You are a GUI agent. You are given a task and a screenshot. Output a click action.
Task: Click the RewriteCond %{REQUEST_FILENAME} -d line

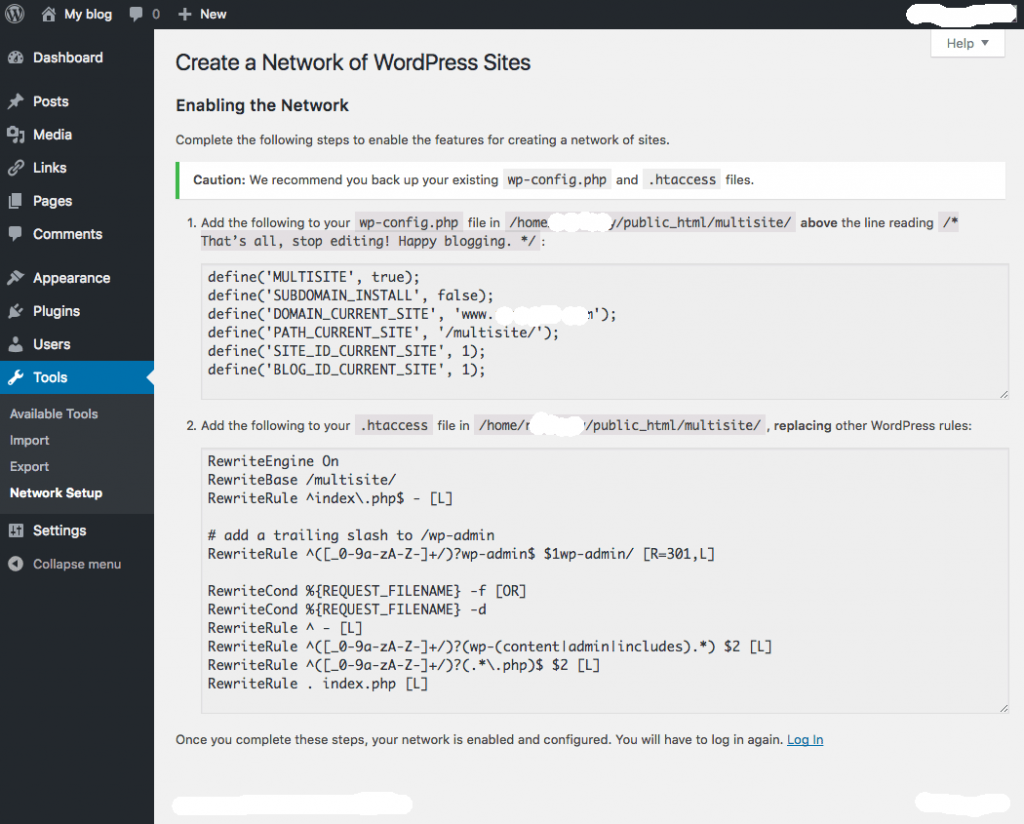pos(347,609)
